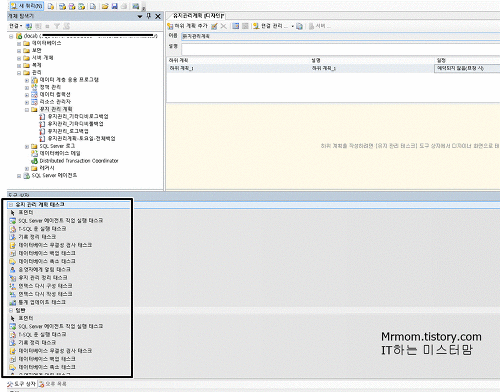This screenshot has width=500, height=392.
Task: Select the 서버 개체 folder
Action: 42,58
